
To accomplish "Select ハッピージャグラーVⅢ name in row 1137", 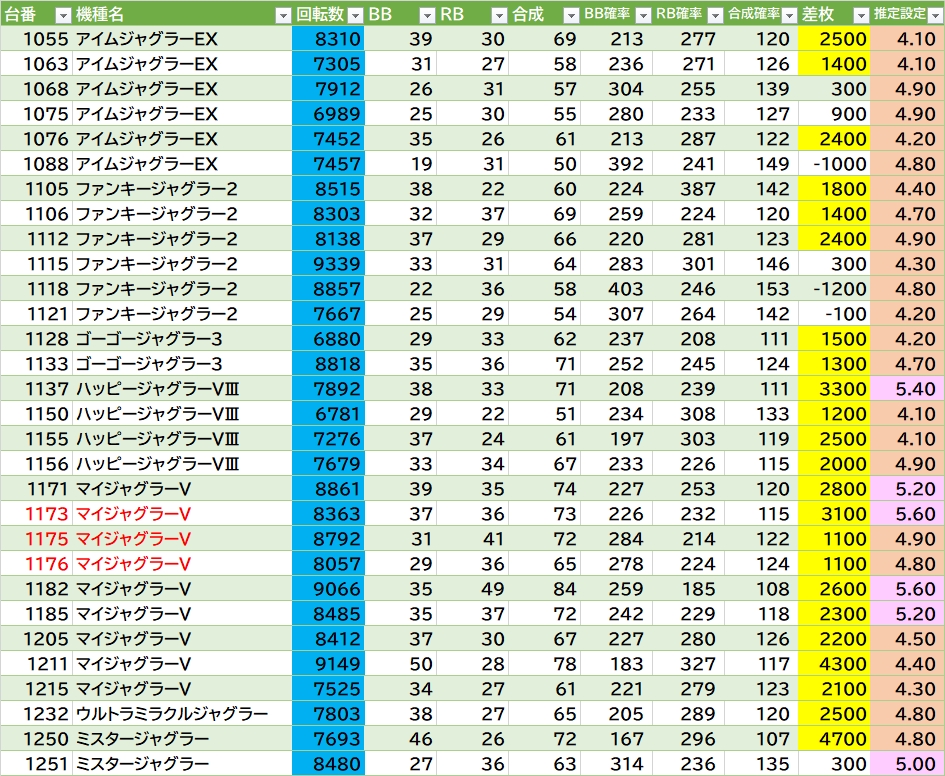I will [x=157, y=389].
